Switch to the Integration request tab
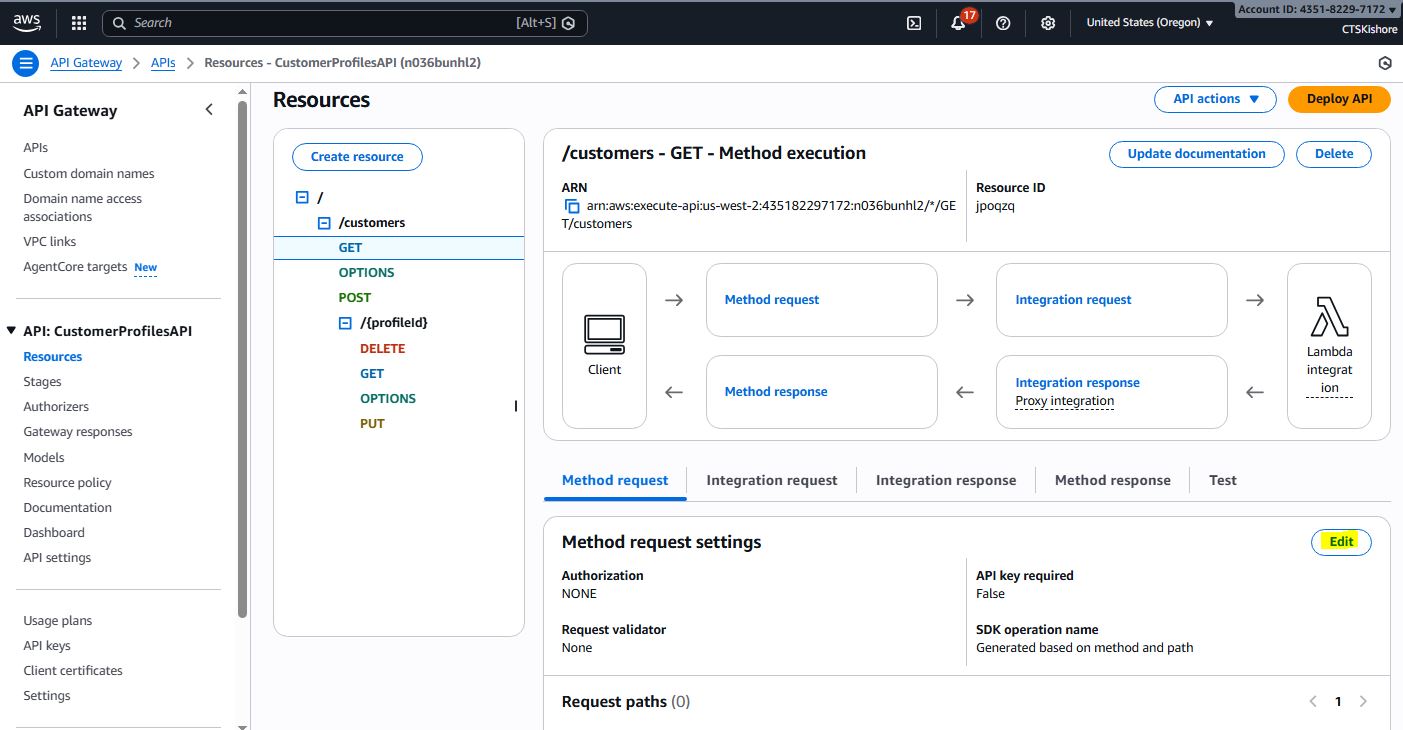 771,480
